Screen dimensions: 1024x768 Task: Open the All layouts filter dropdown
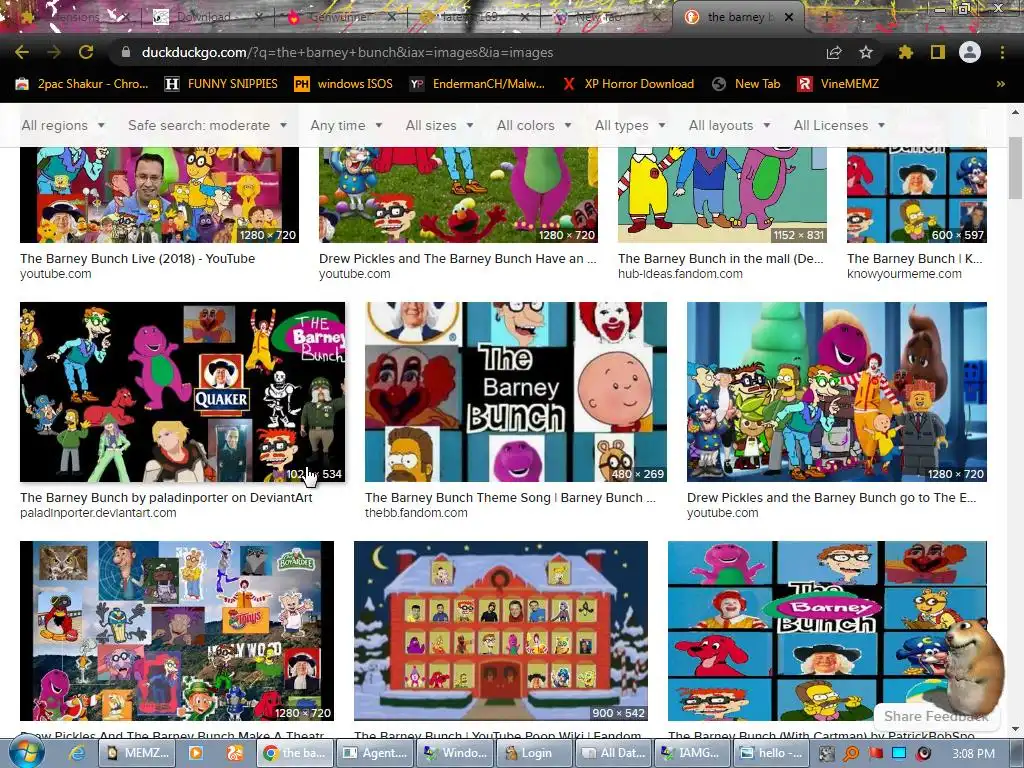[x=729, y=125]
